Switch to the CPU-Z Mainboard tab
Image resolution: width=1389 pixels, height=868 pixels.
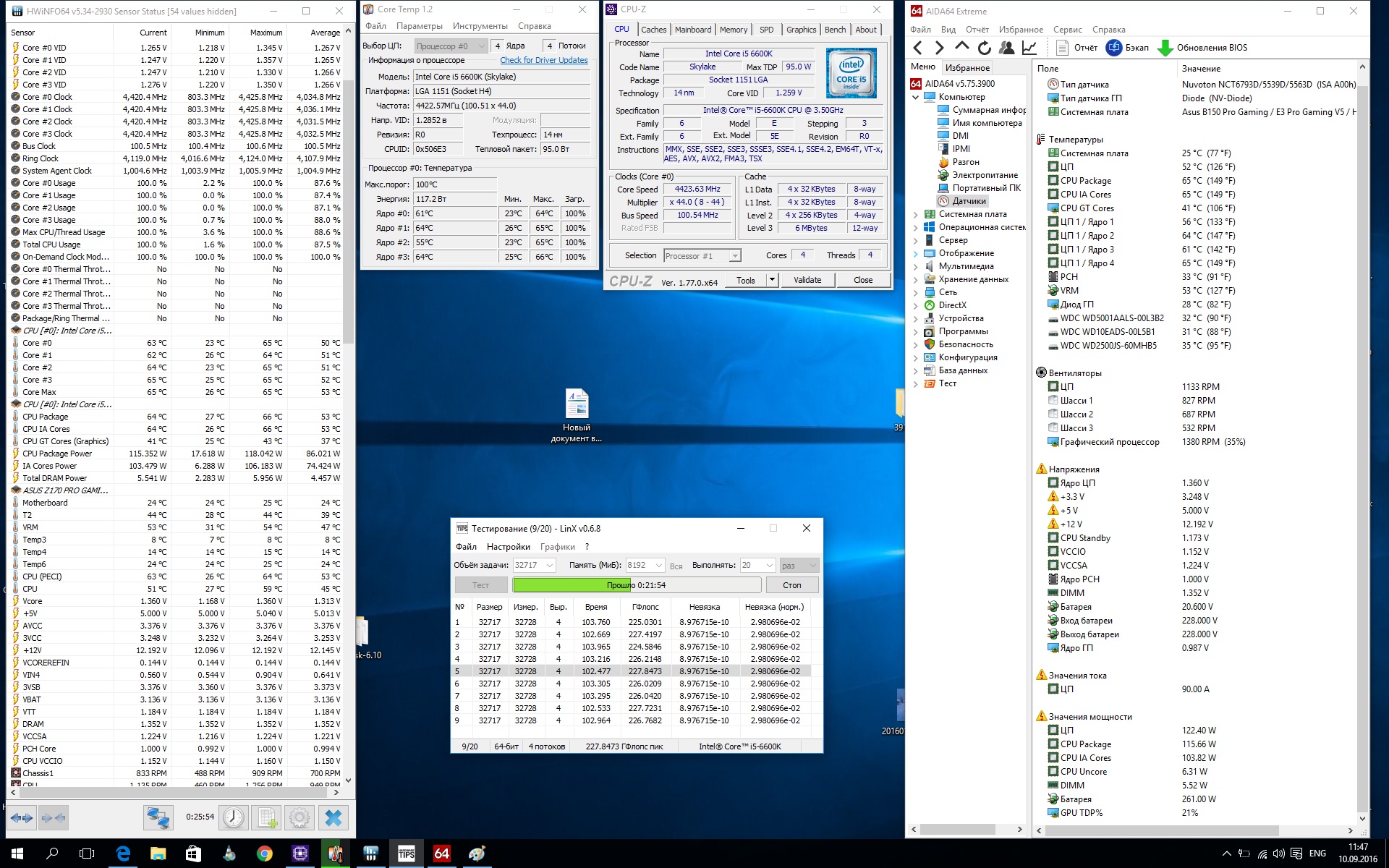pos(692,30)
